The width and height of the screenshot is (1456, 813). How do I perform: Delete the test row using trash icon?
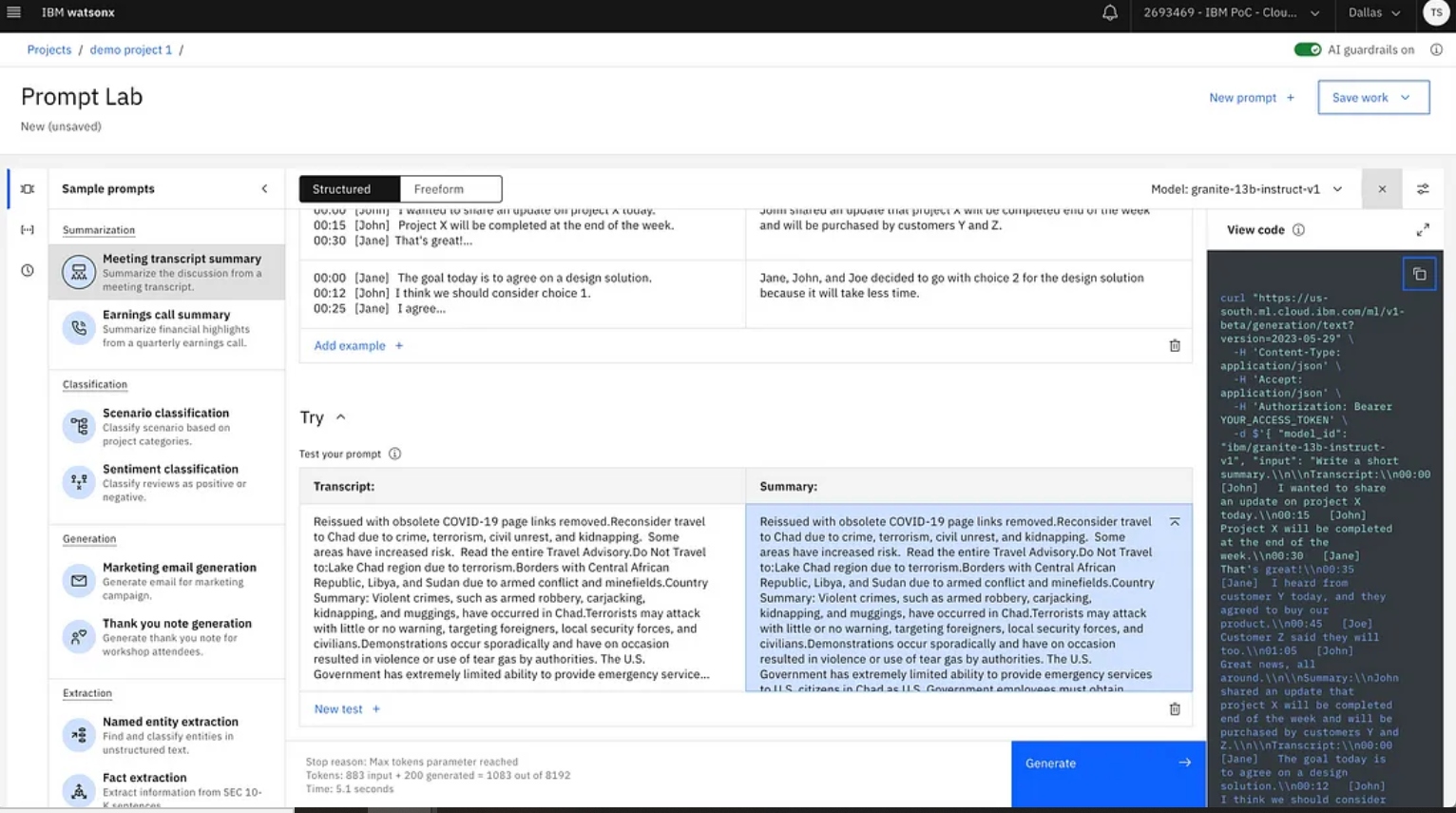(1175, 709)
